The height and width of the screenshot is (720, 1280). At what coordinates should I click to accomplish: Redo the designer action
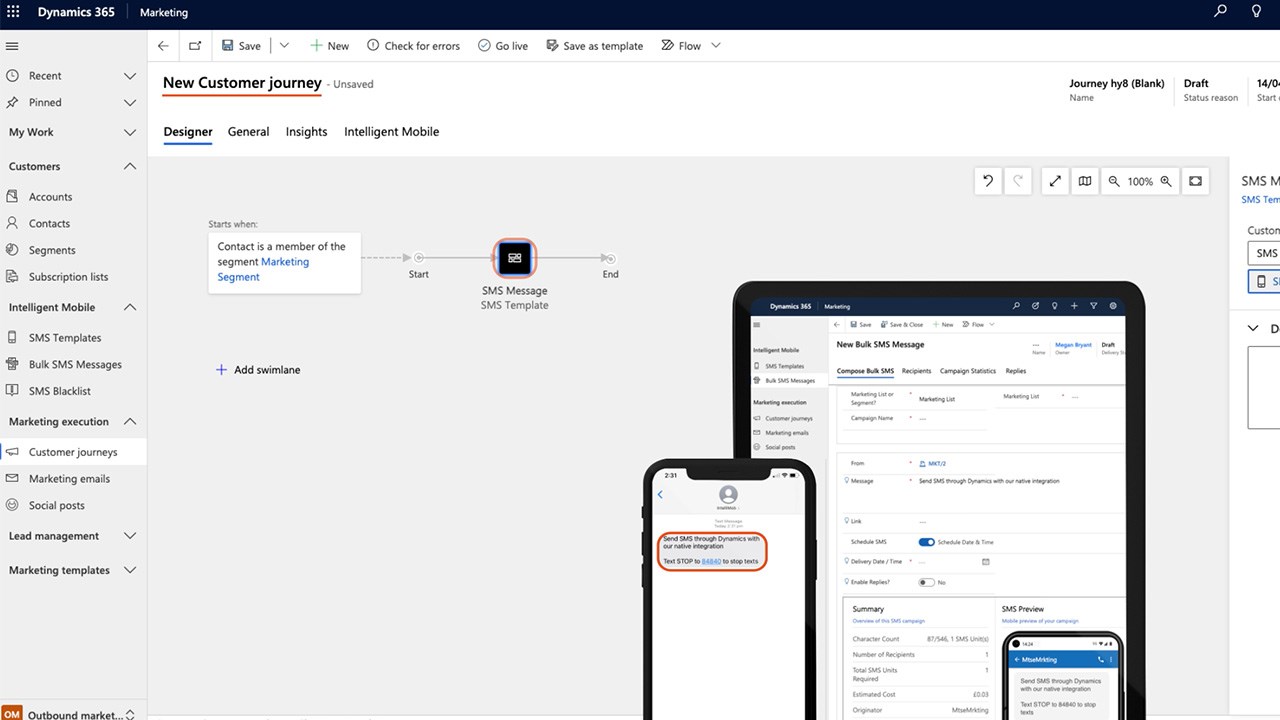(1018, 181)
